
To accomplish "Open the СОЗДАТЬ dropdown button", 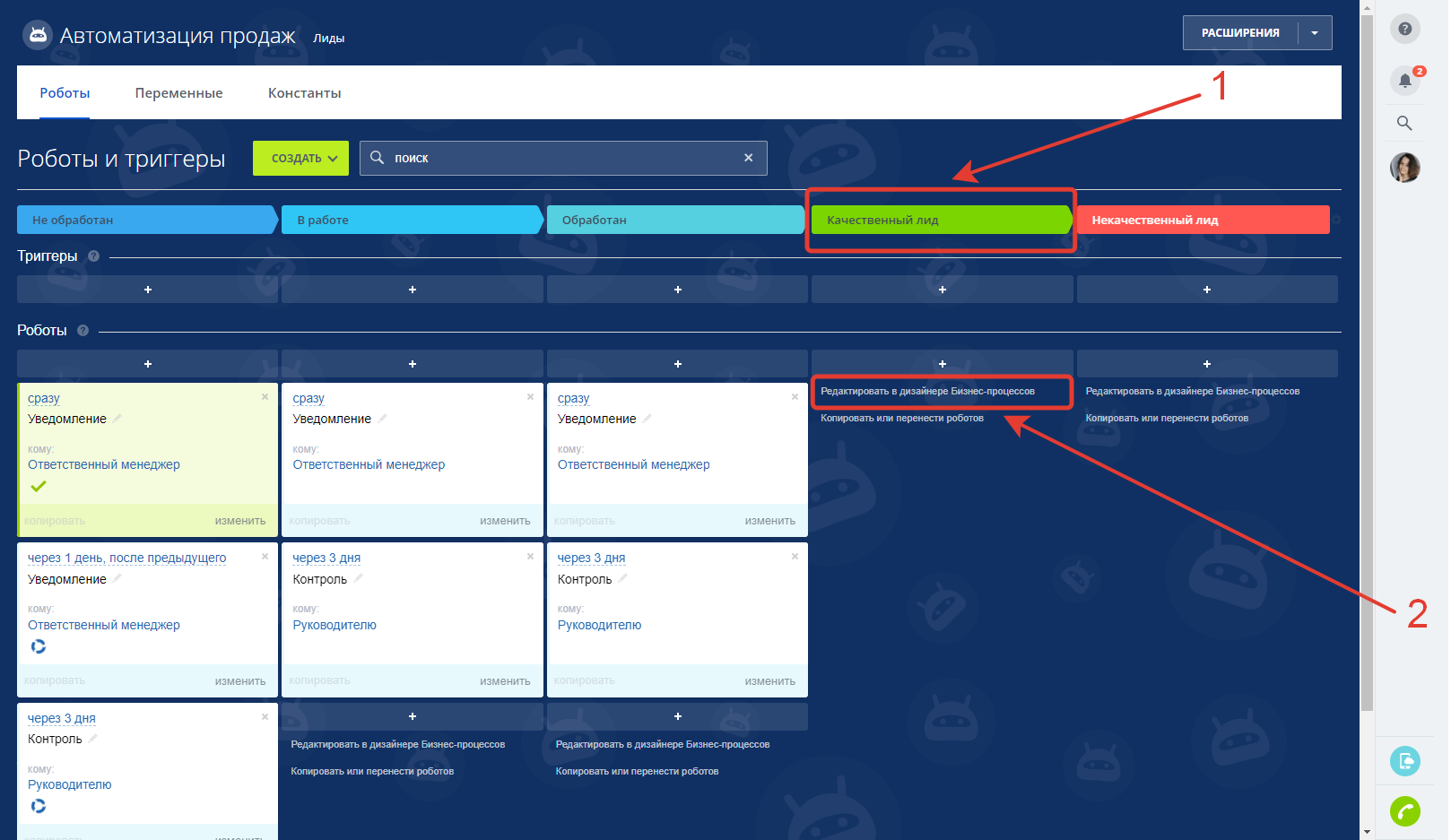I will click(x=300, y=159).
